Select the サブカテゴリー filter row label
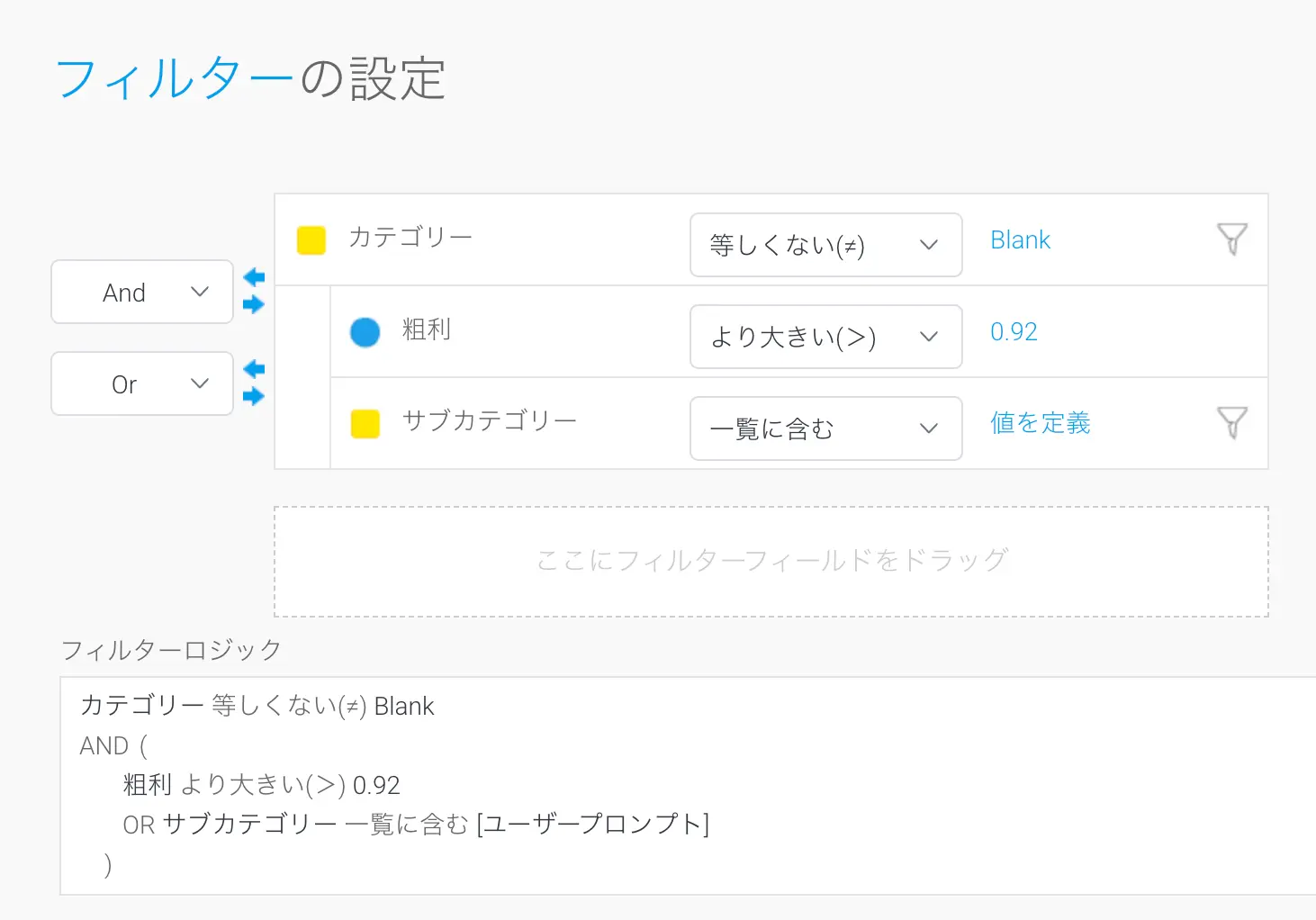1316x920 pixels. (489, 421)
